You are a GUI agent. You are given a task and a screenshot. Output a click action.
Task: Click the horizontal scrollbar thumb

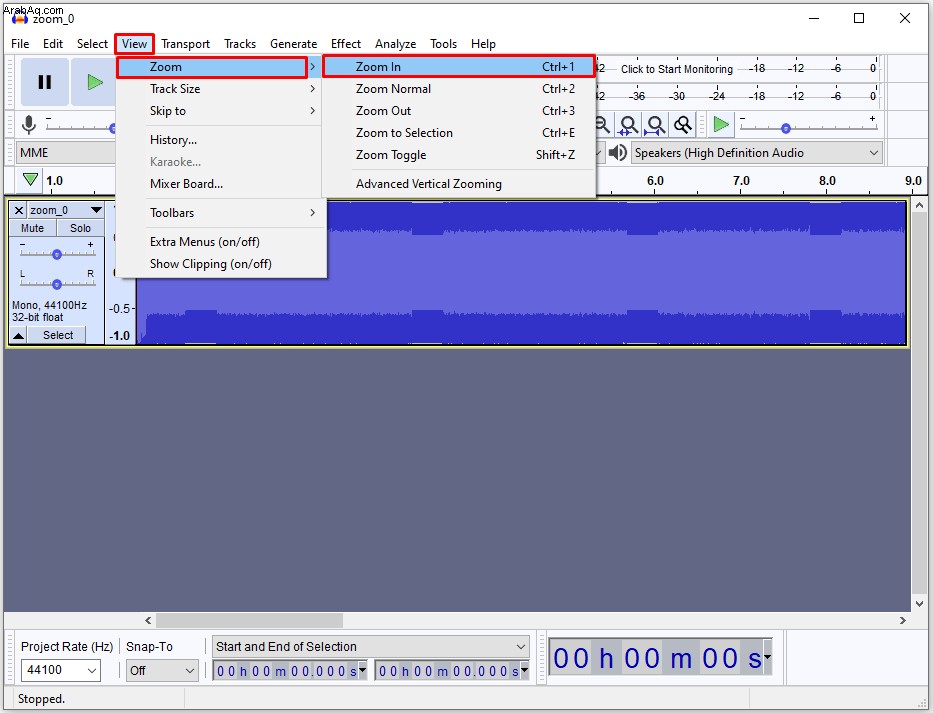[249, 620]
